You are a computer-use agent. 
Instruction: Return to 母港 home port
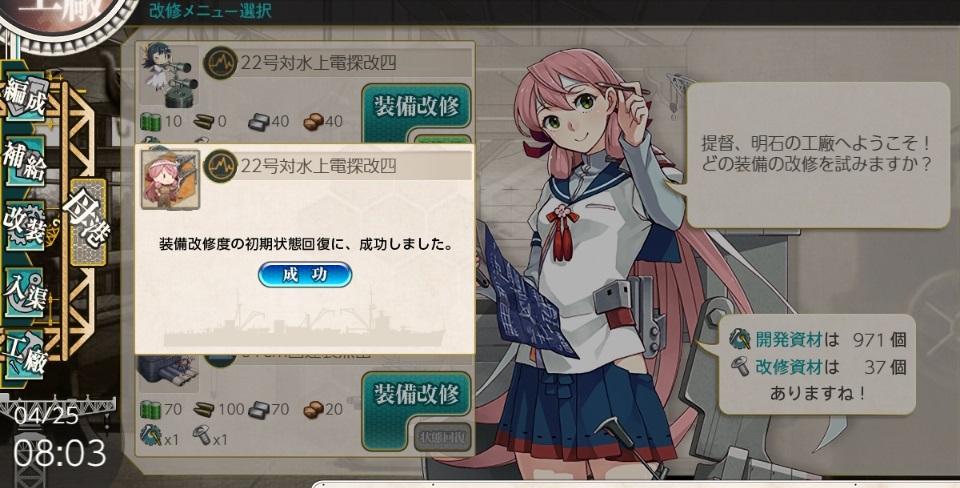(88, 222)
